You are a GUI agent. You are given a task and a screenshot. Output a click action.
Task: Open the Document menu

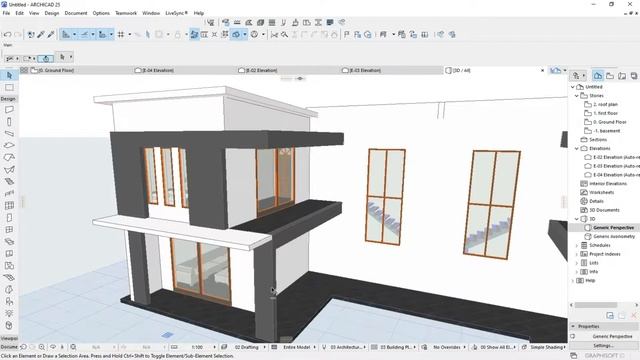click(76, 13)
